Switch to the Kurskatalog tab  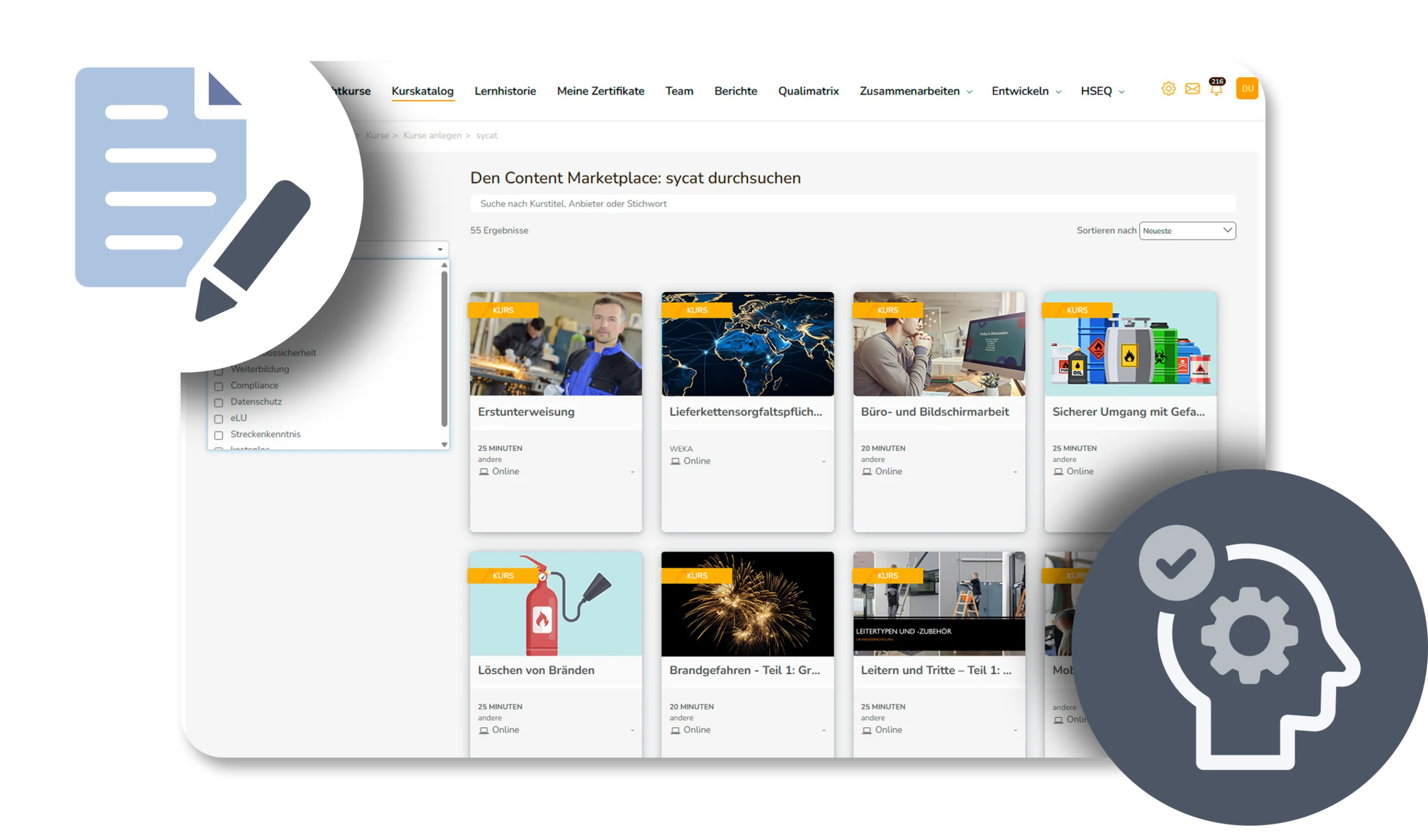(x=422, y=91)
